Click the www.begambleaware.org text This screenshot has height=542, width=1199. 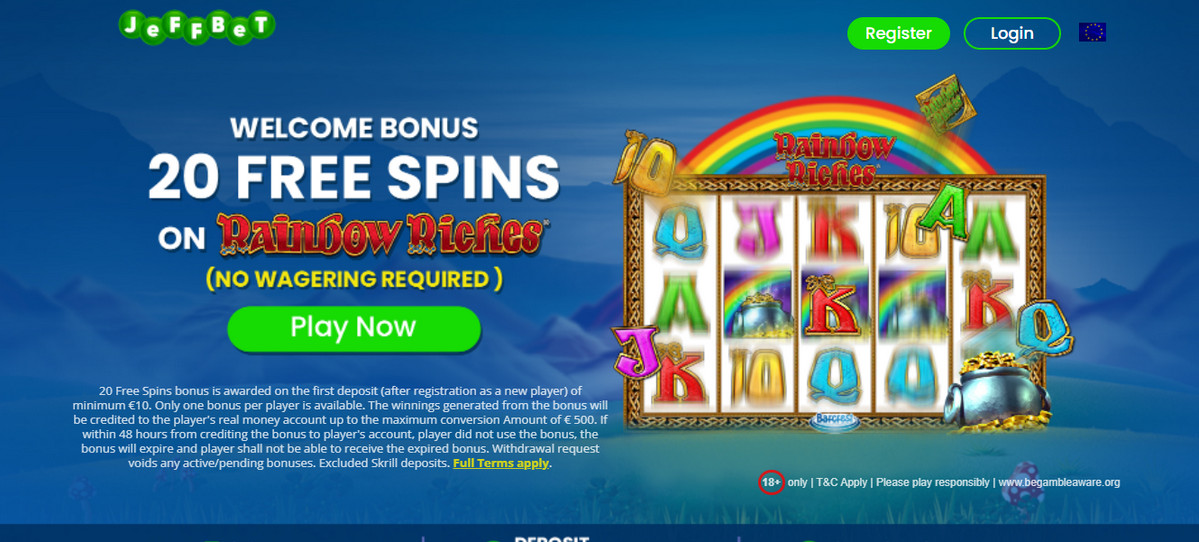(x=1059, y=482)
